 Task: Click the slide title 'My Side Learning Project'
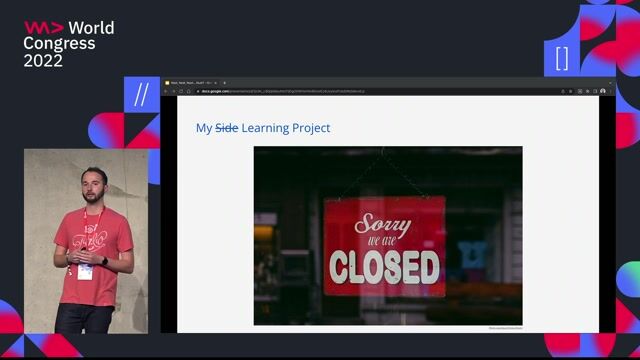(x=263, y=128)
